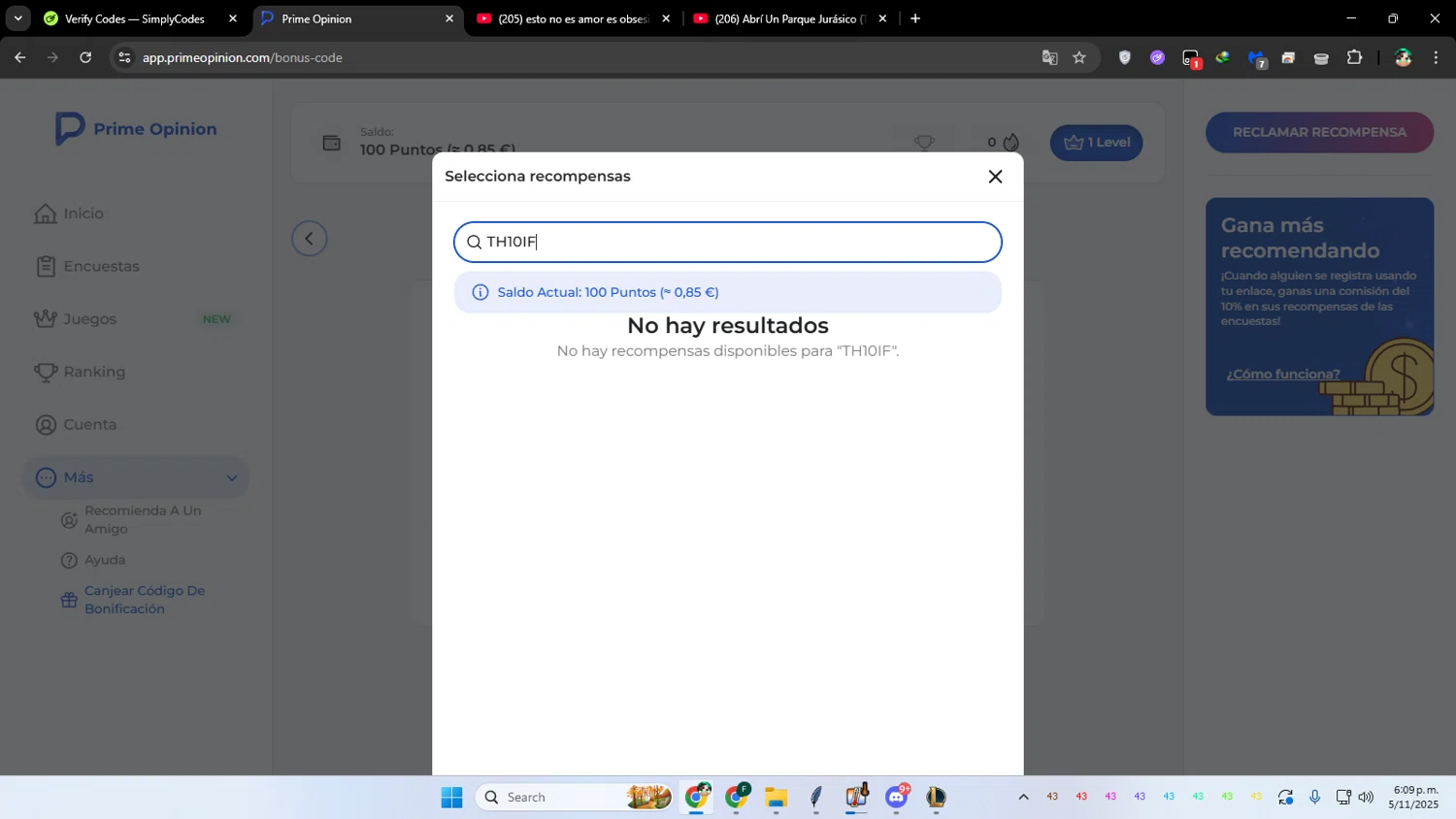Reload the current page
Screen dimensions: 1456x819
(85, 57)
